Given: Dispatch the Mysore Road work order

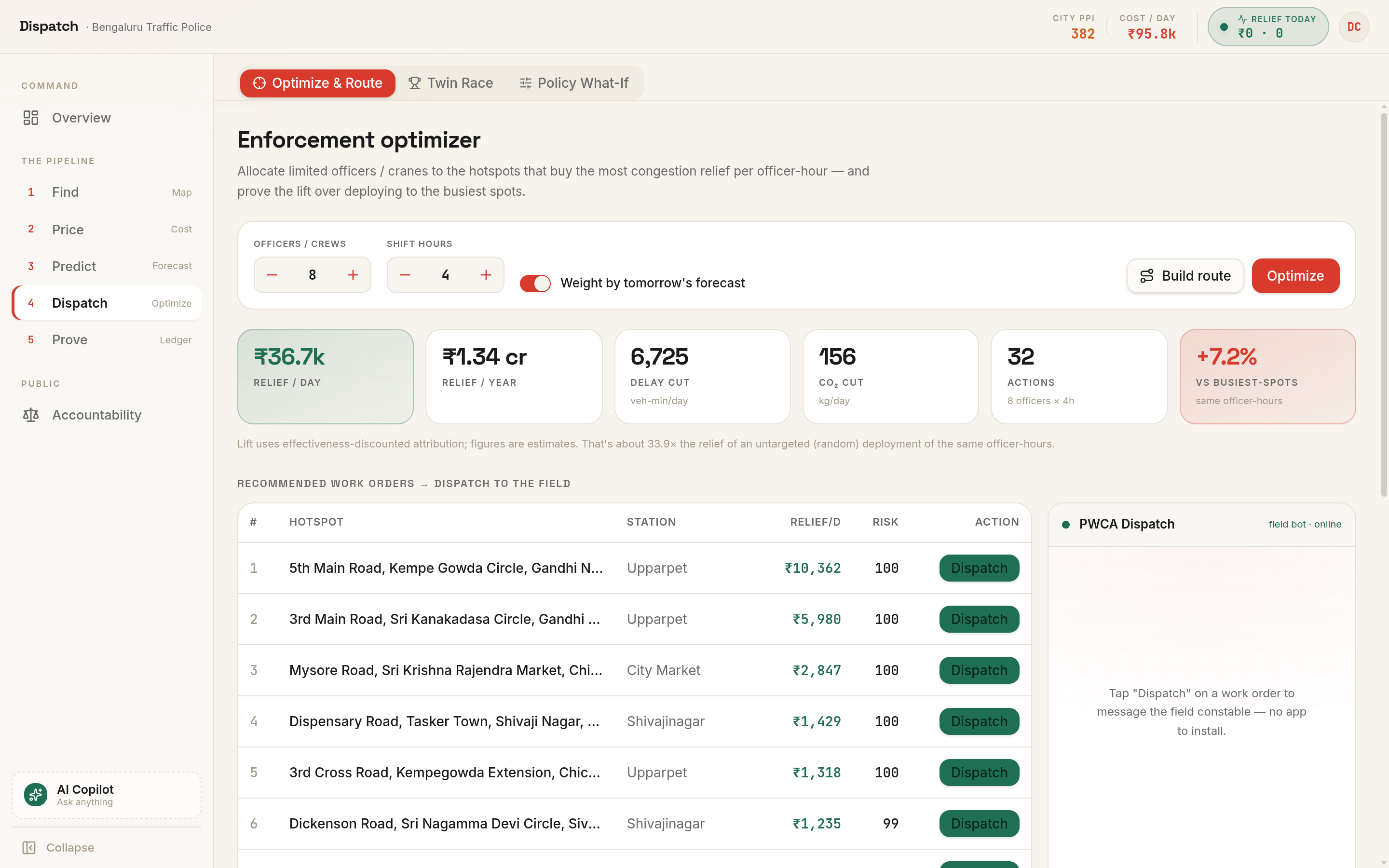Looking at the screenshot, I should 979,670.
